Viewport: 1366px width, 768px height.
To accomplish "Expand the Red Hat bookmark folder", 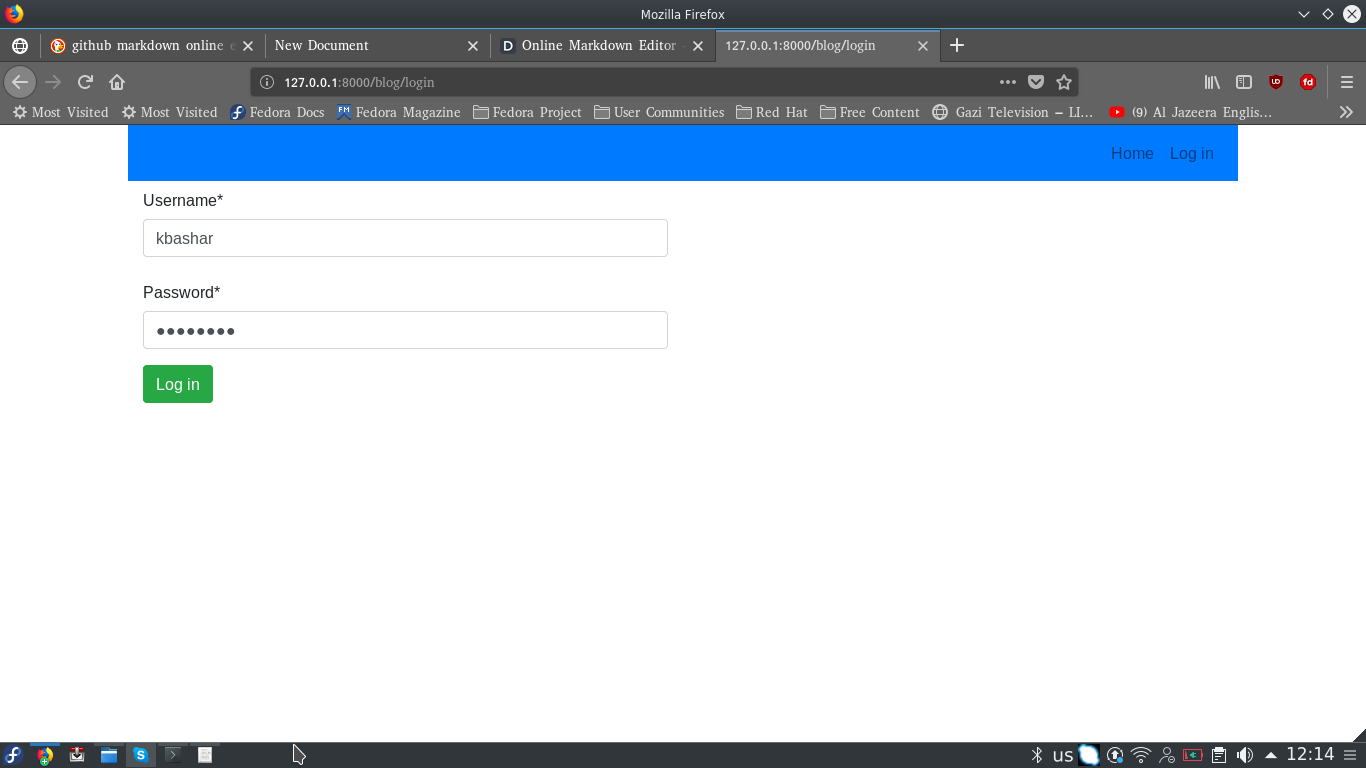I will (x=771, y=112).
